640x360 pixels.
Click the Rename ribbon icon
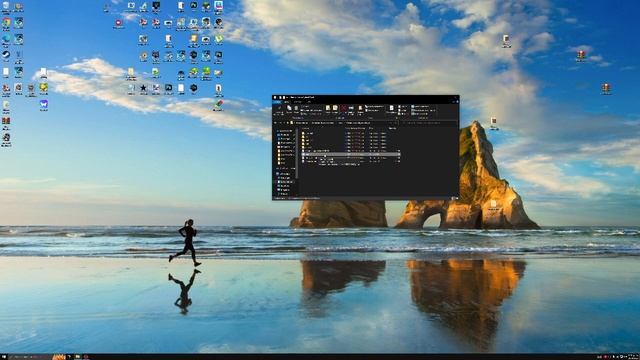(x=351, y=109)
